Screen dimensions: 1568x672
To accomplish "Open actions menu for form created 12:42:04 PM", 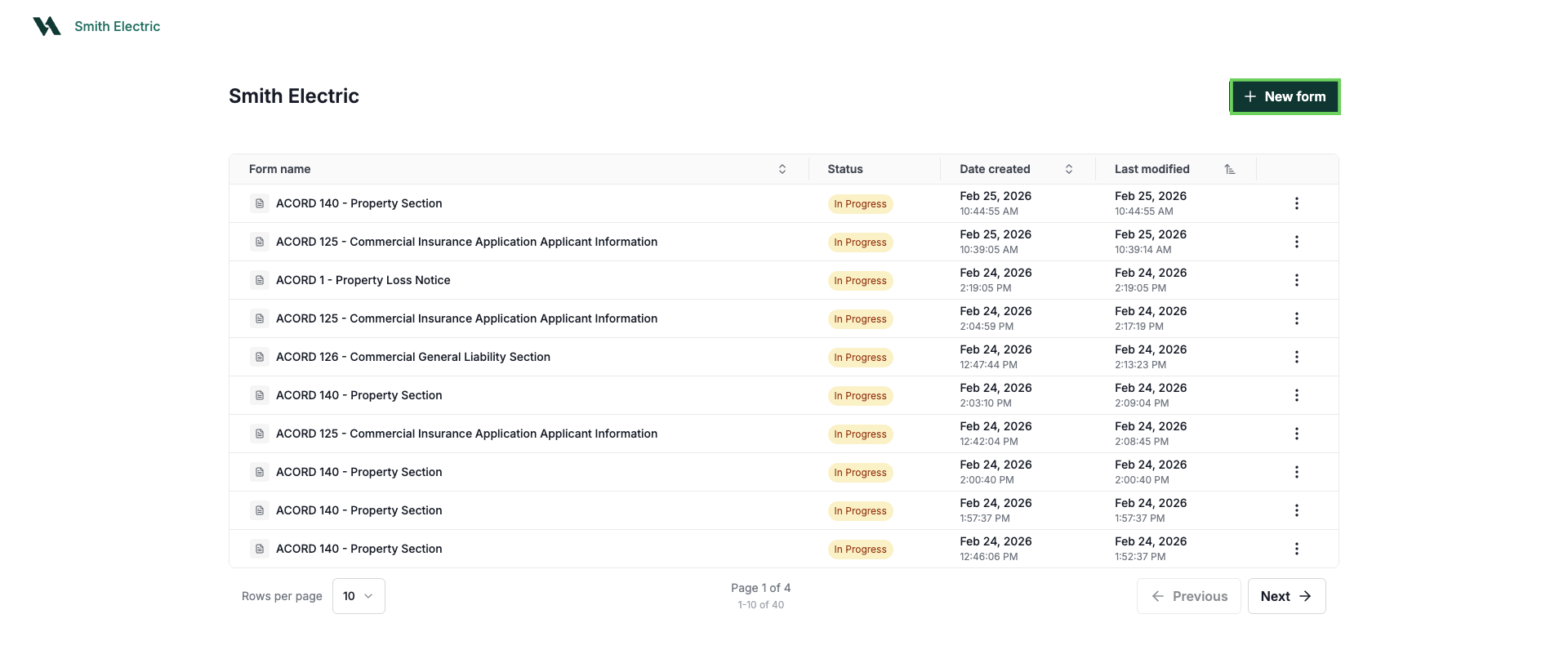I will [x=1297, y=434].
